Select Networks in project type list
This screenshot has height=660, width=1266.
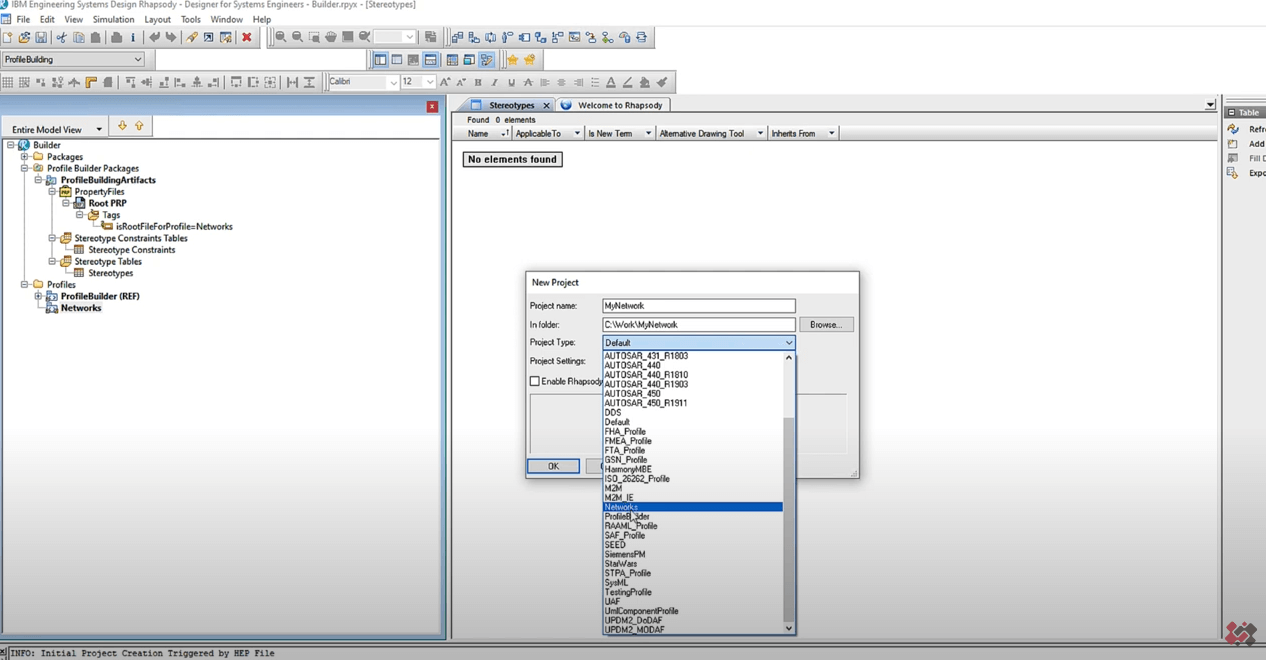[x=693, y=507]
